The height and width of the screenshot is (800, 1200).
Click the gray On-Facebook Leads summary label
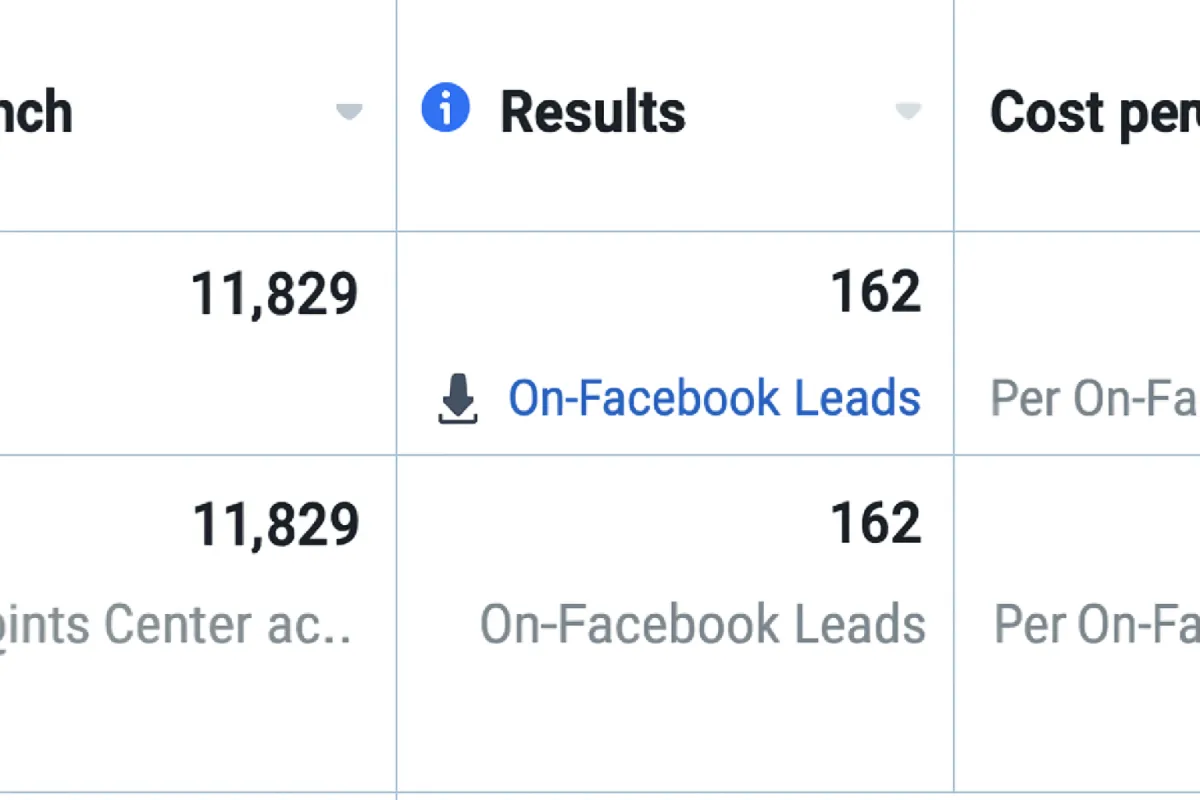click(703, 625)
